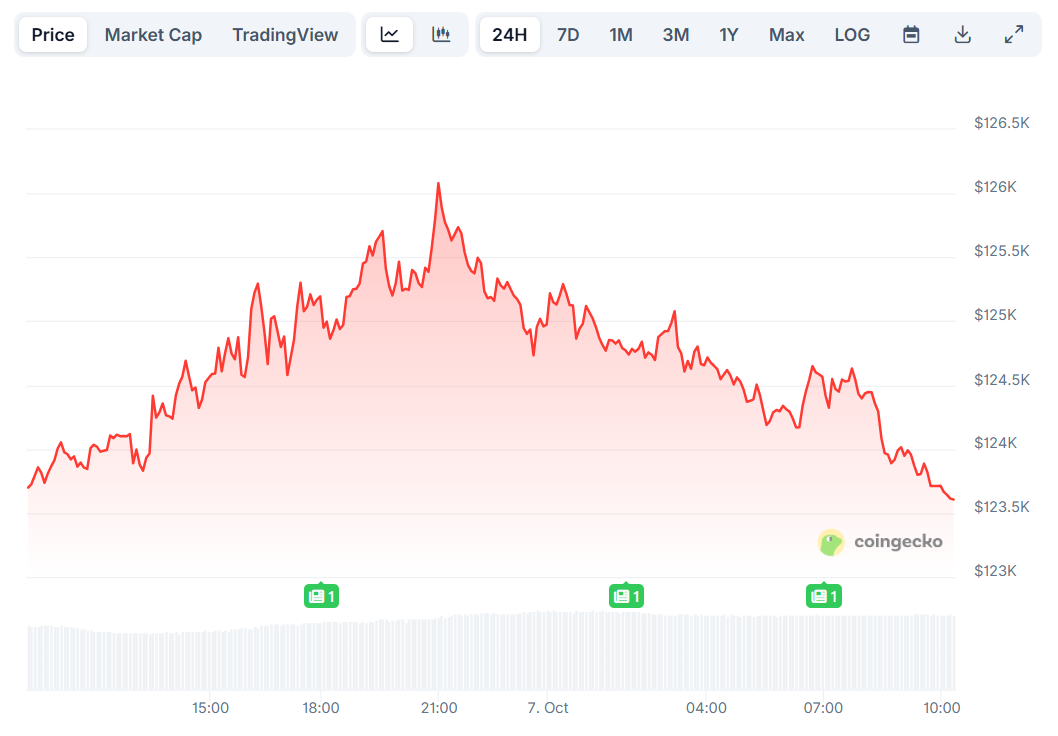Image resolution: width=1058 pixels, height=736 pixels.
Task: Open the news marker near 18:00
Action: (322, 595)
